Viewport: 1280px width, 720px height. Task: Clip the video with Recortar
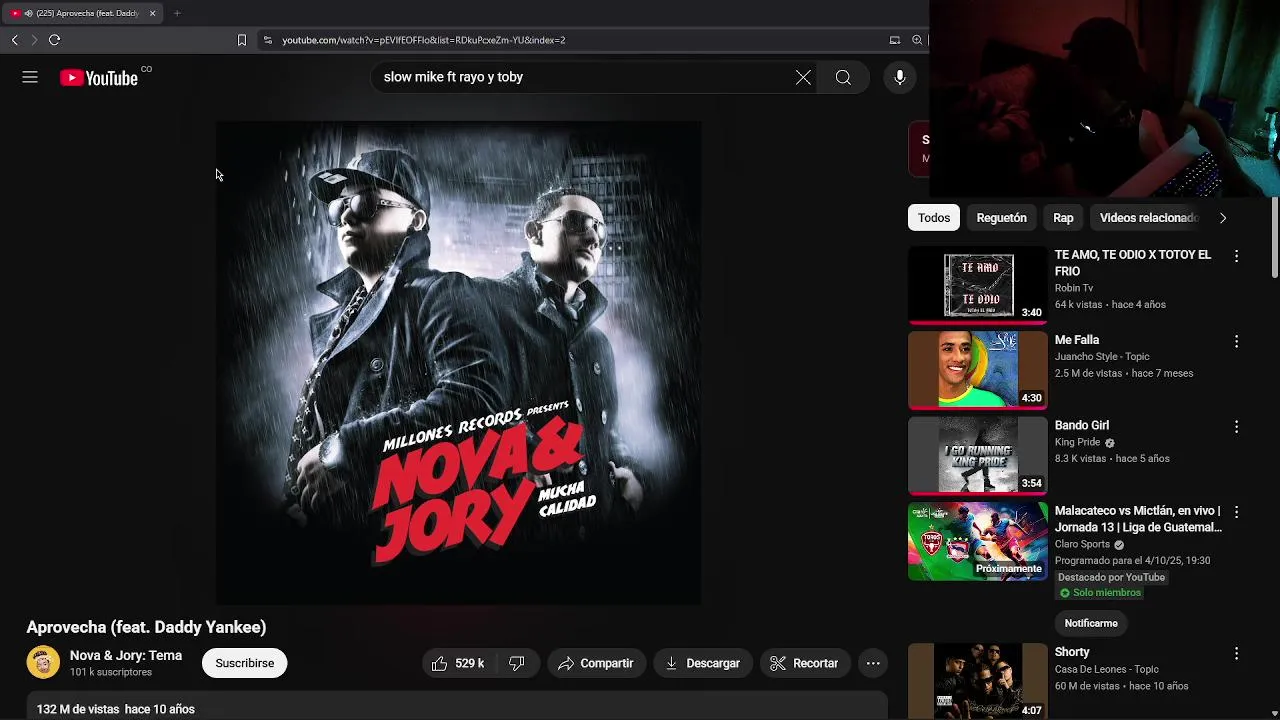(x=805, y=663)
